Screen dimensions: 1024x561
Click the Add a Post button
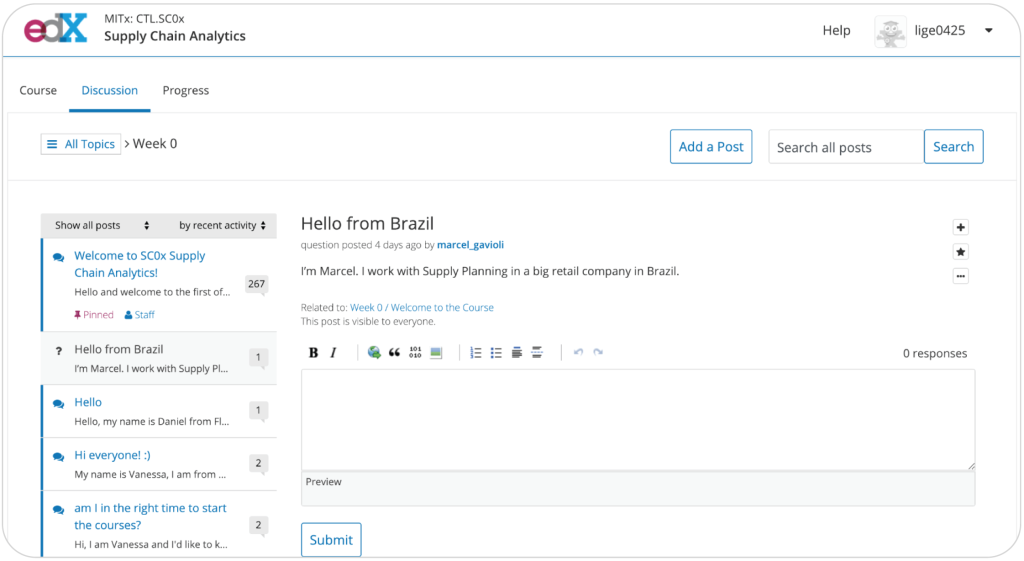pyautogui.click(x=711, y=147)
